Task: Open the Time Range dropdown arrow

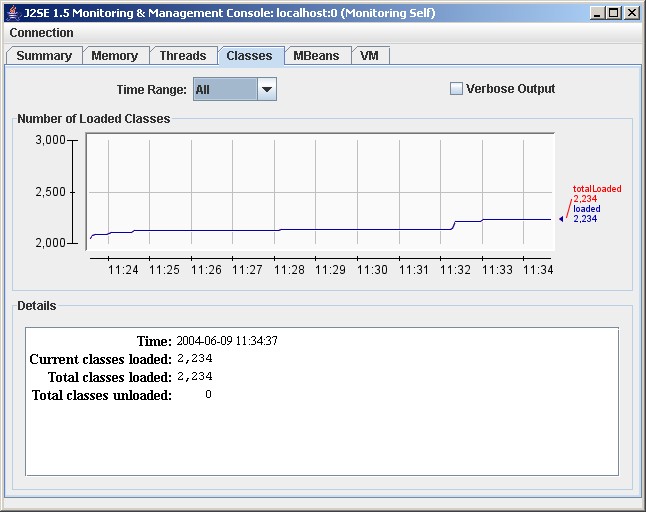Action: pos(266,89)
